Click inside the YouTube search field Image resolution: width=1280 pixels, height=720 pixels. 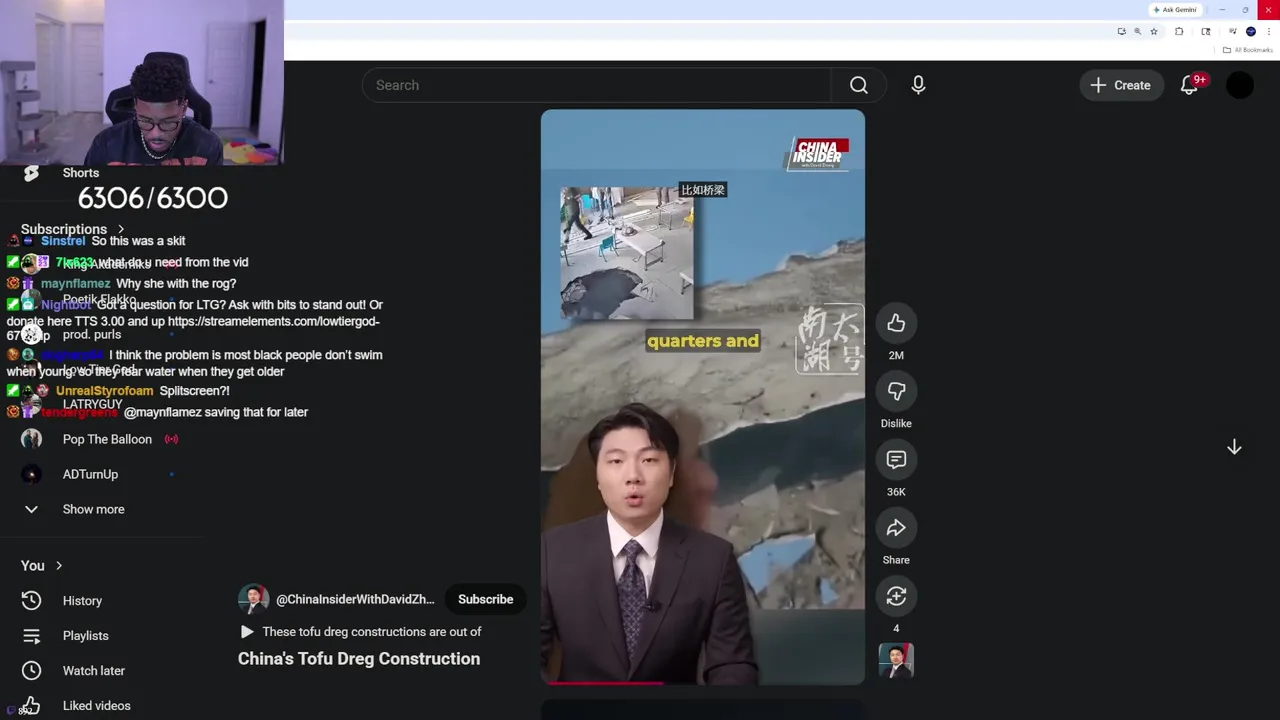[597, 85]
